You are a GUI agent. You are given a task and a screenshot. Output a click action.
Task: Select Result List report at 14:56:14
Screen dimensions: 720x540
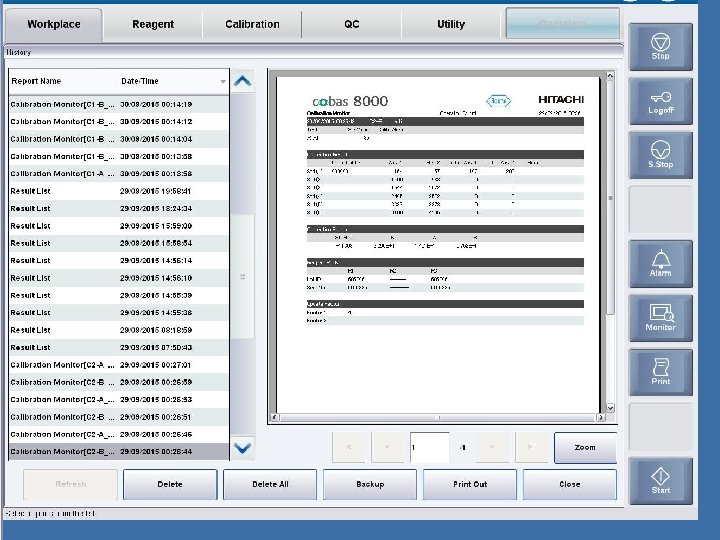(118, 261)
